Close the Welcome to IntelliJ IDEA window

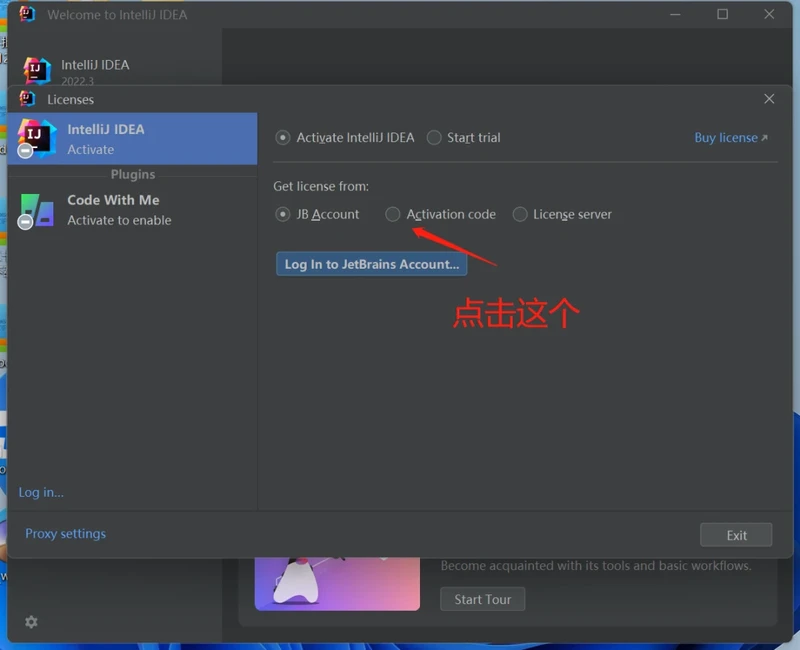tap(769, 14)
